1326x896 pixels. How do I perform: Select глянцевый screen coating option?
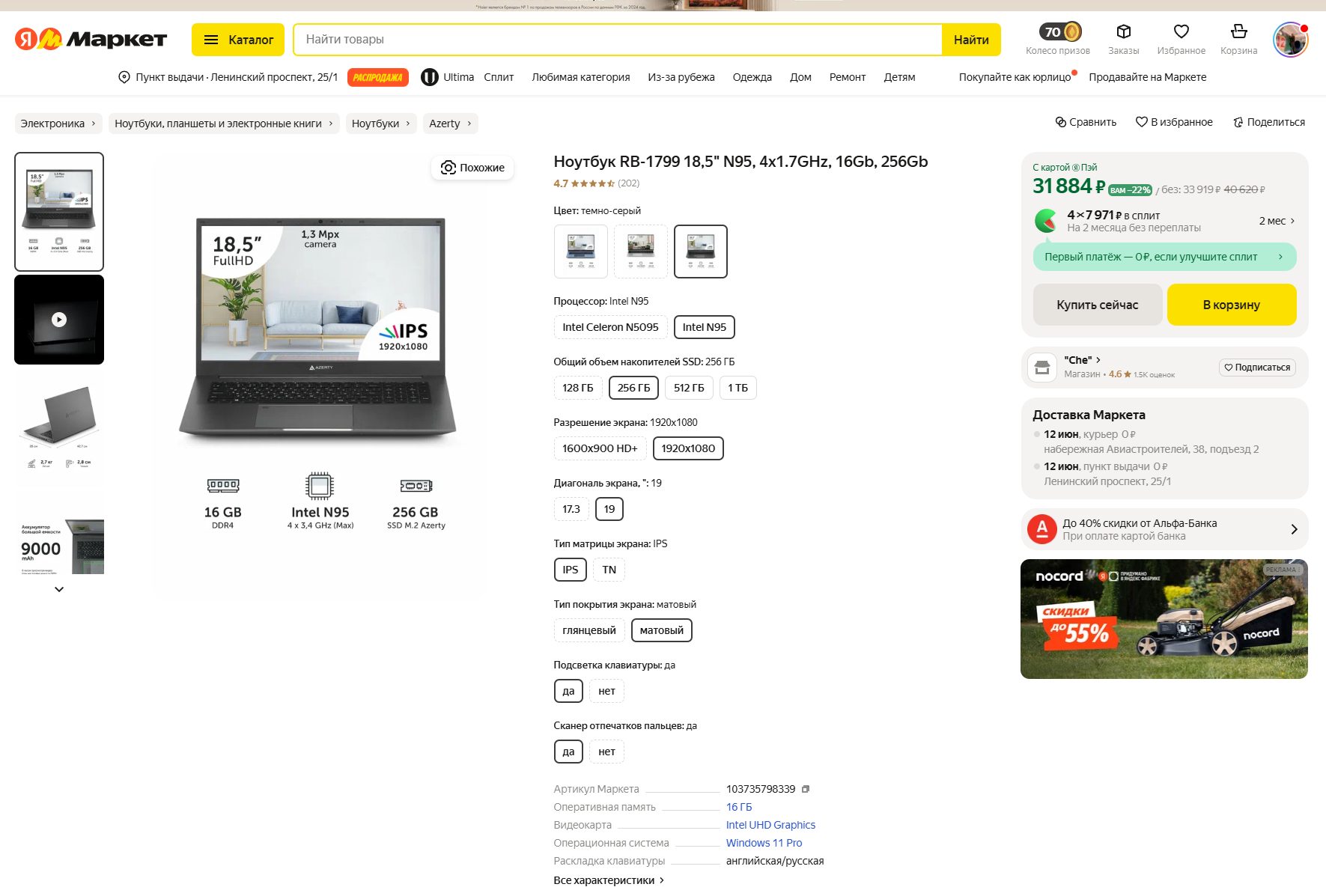pyautogui.click(x=589, y=630)
